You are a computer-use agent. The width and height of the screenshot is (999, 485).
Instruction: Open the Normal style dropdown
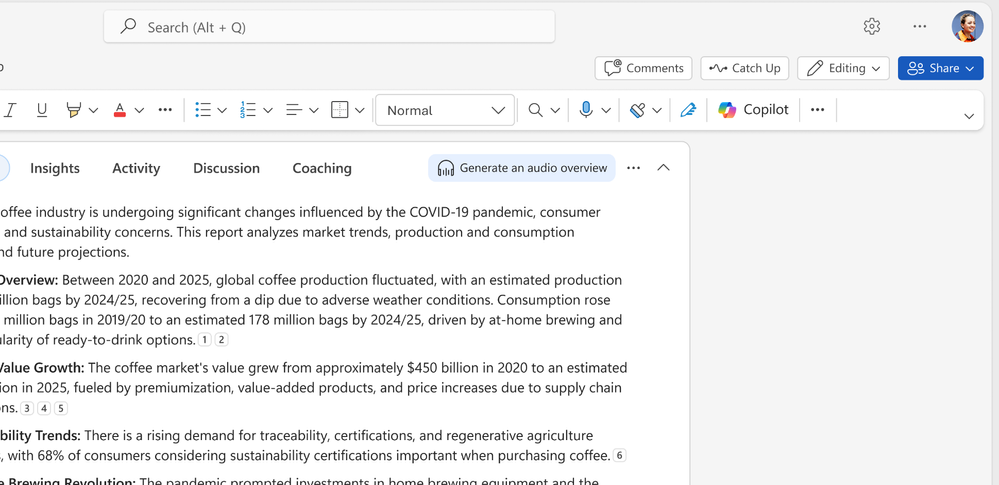(445, 110)
